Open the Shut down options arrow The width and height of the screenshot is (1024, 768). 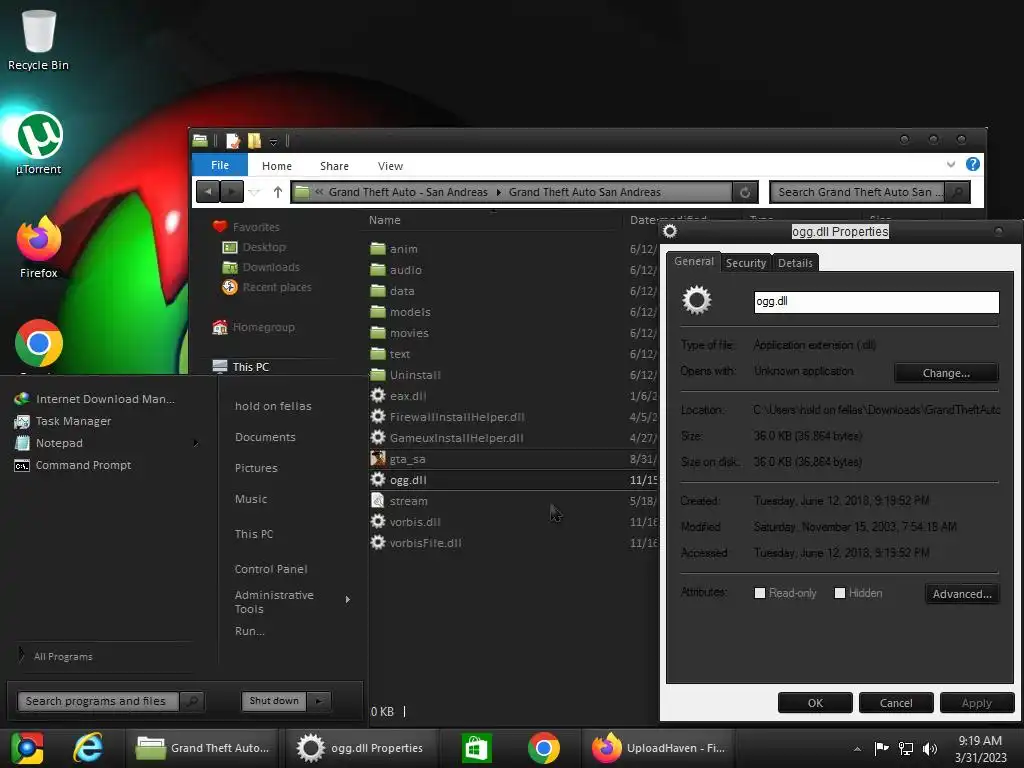[319, 701]
